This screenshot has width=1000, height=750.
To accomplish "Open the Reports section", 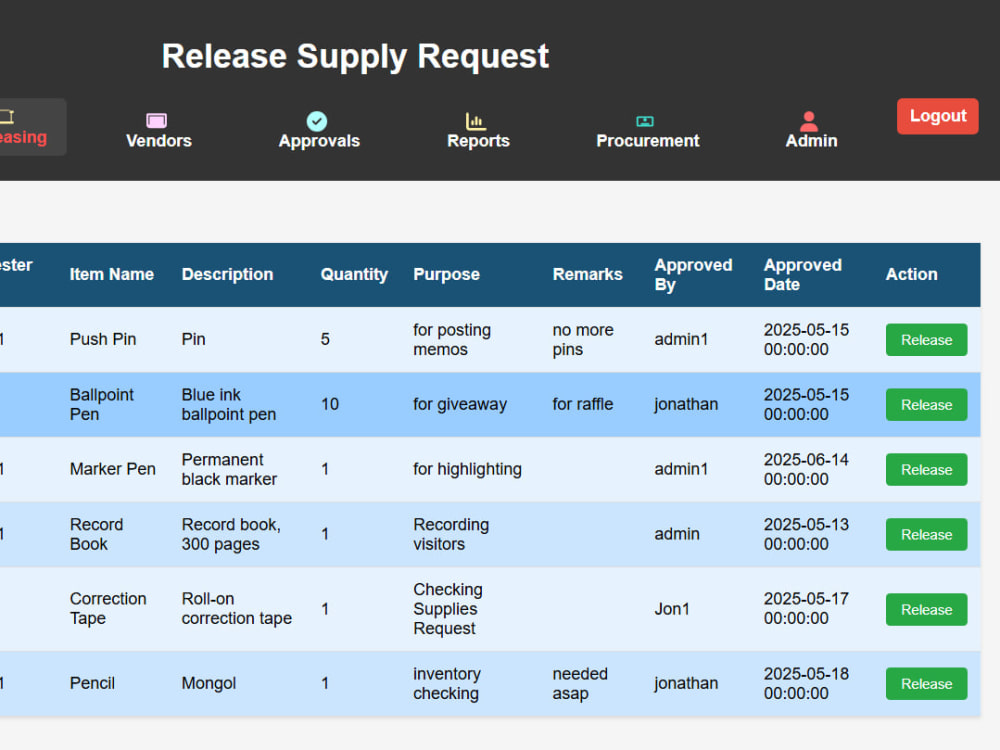I will point(478,141).
